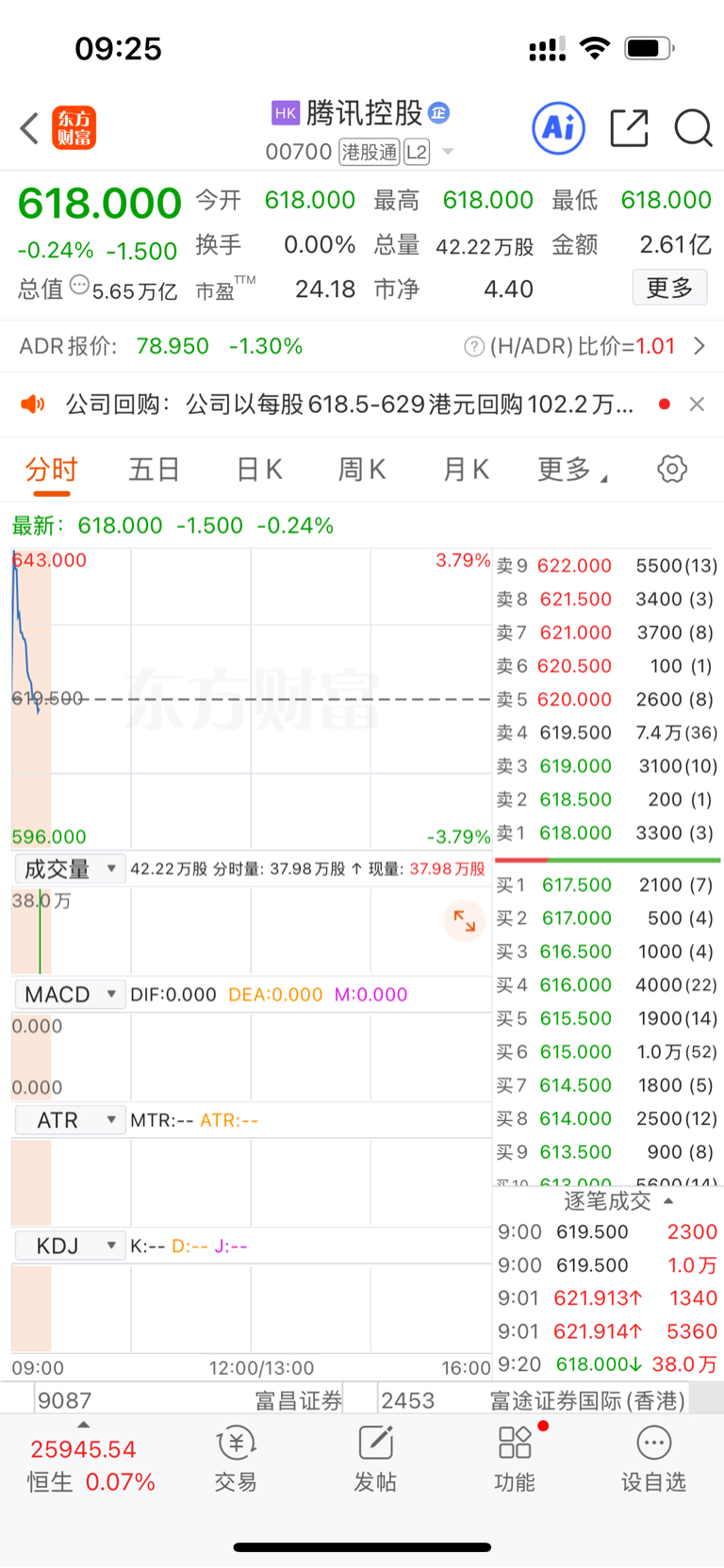The width and height of the screenshot is (724, 1568).
Task: Tap the 总值 info face icon
Action: click(80, 285)
